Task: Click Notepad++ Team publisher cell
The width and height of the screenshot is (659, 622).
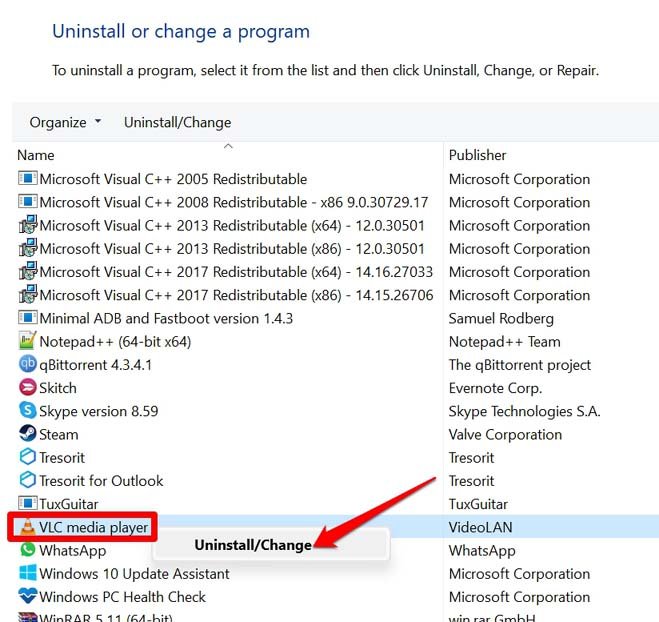Action: tap(504, 342)
